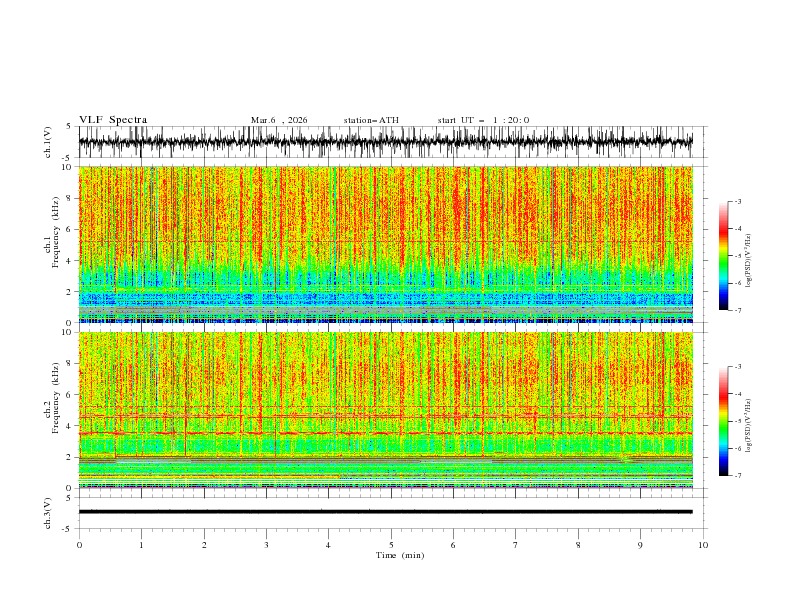Click the ch.3 flat voltage trace
792x612 pixels.
point(385,512)
